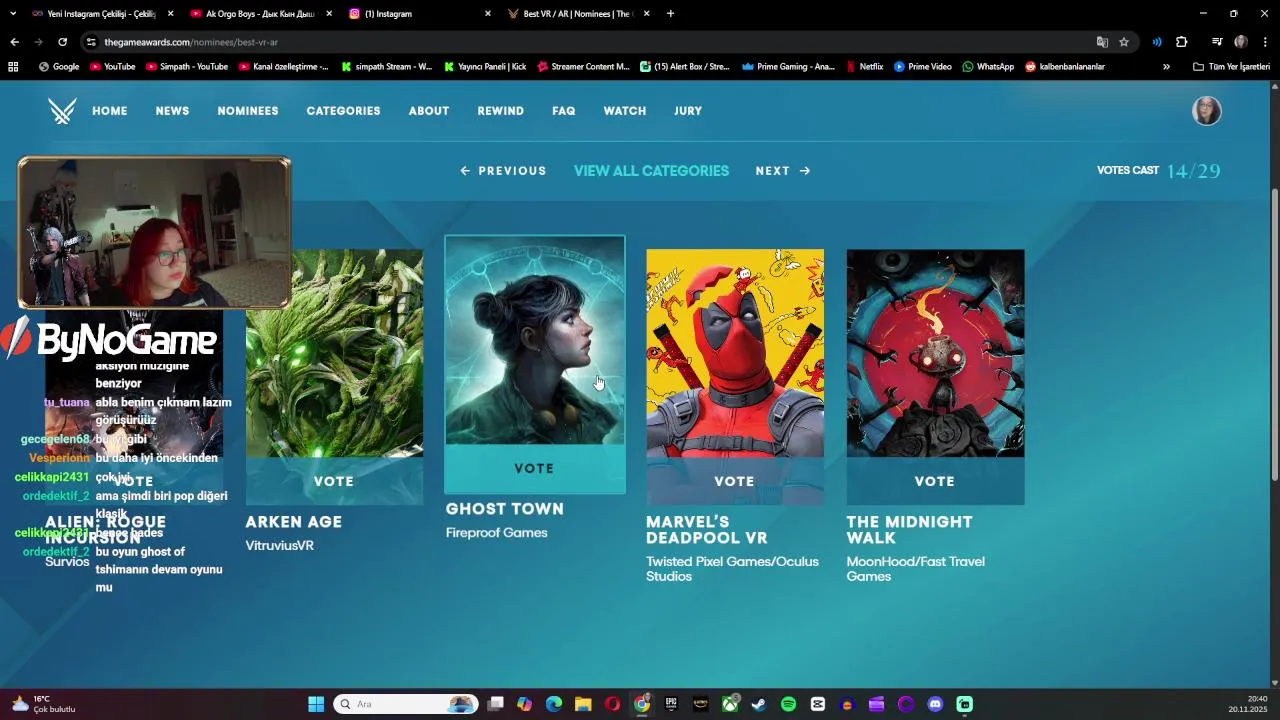
Task: Open the YouTube bookmark
Action: [112, 67]
